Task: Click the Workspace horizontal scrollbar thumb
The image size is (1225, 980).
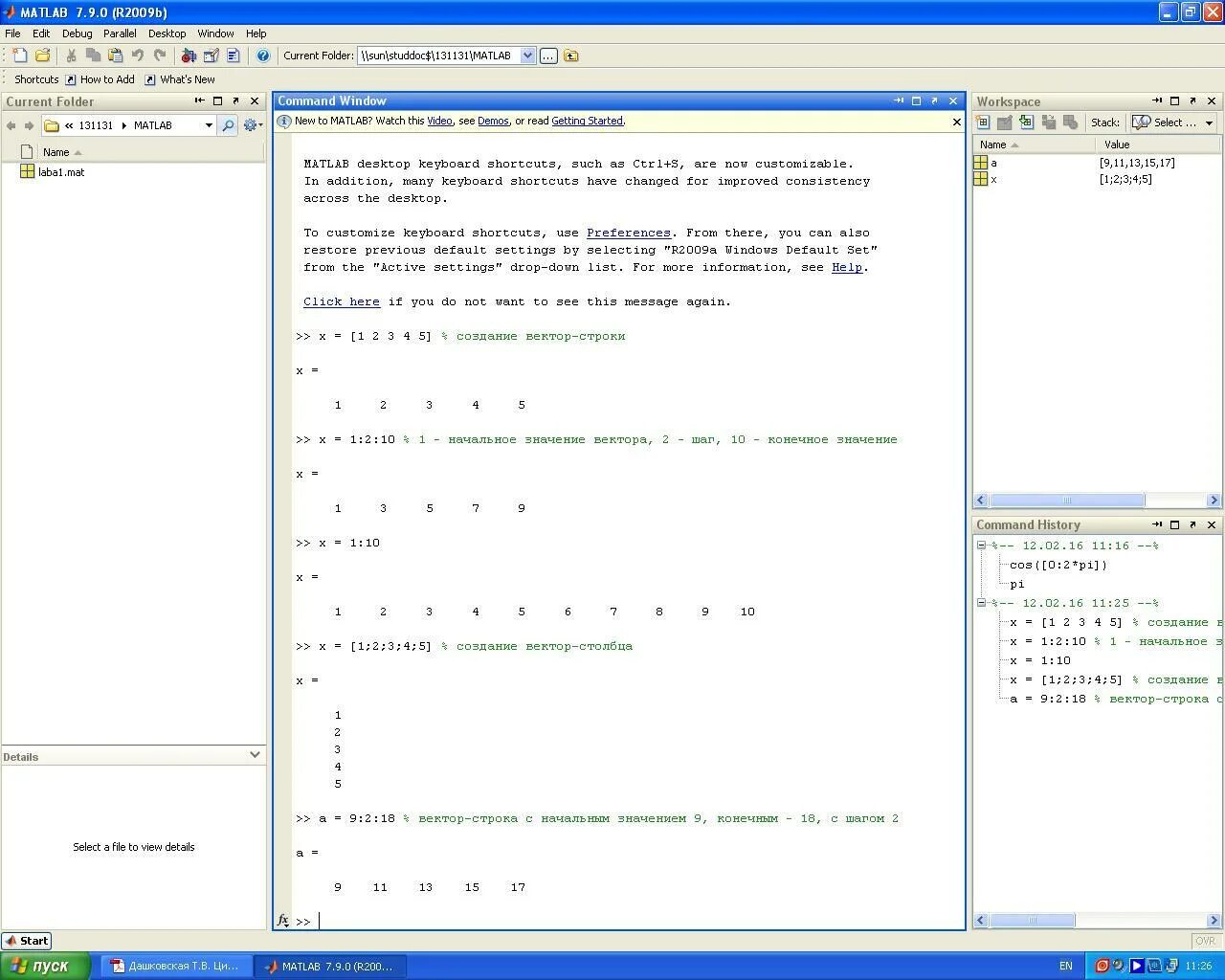Action: (1067, 500)
